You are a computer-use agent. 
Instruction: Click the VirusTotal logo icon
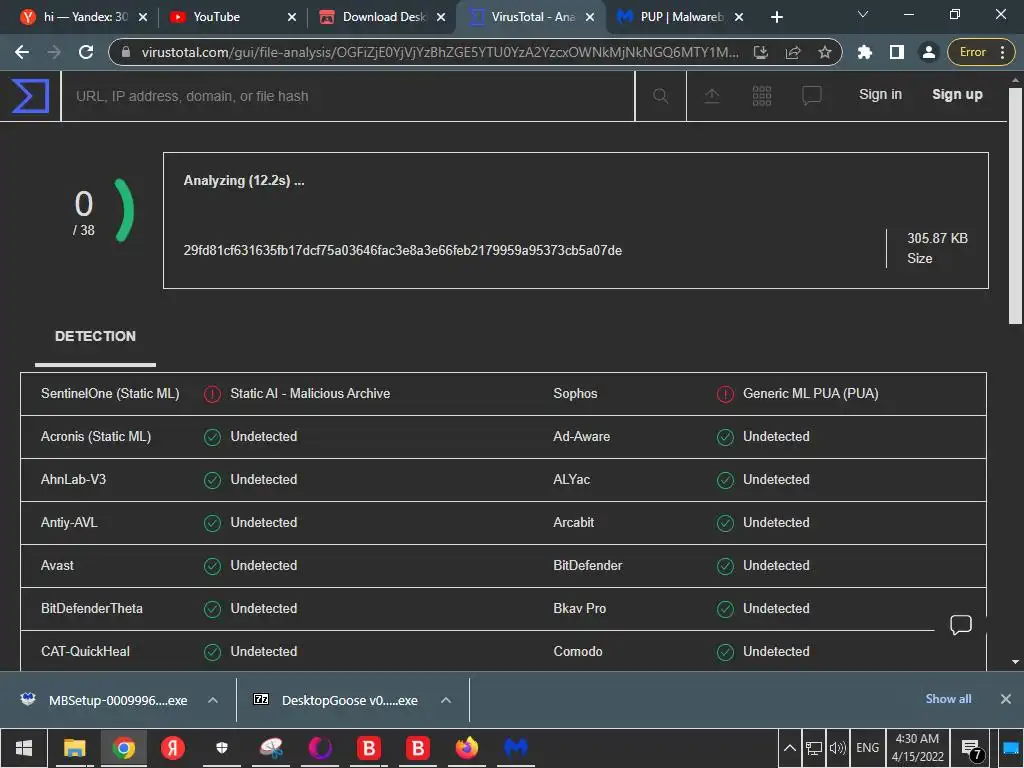pos(31,96)
